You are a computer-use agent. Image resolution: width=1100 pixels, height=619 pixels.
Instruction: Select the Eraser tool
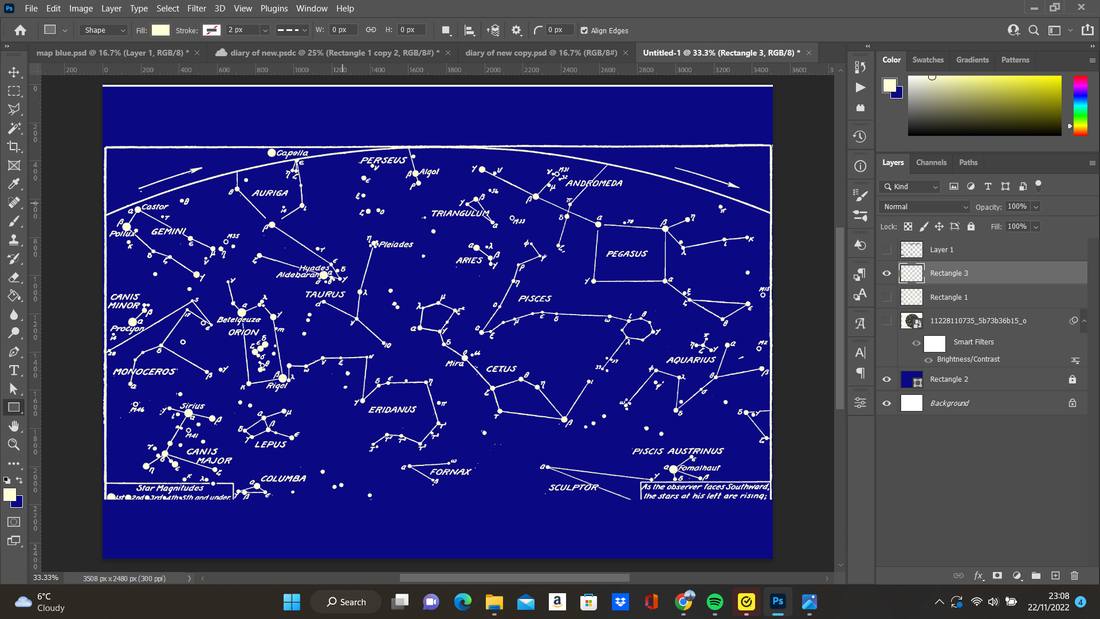(14, 277)
